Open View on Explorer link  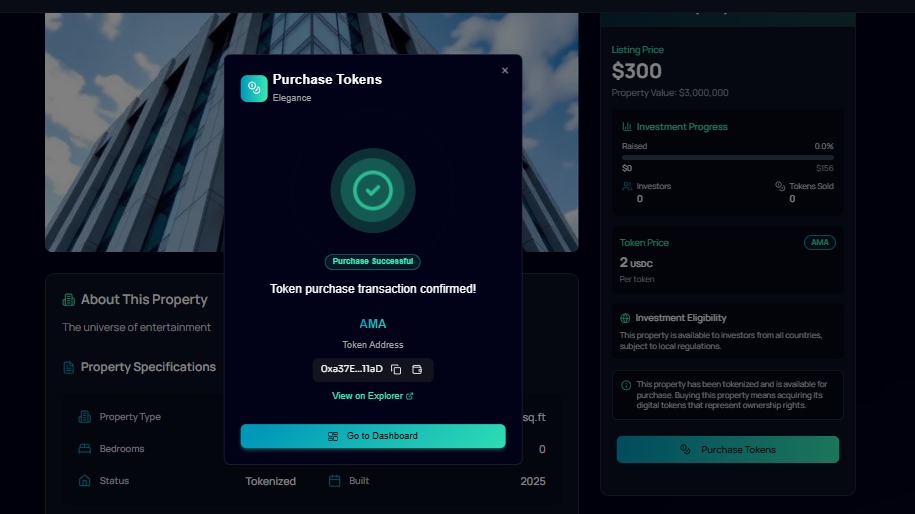click(x=372, y=396)
